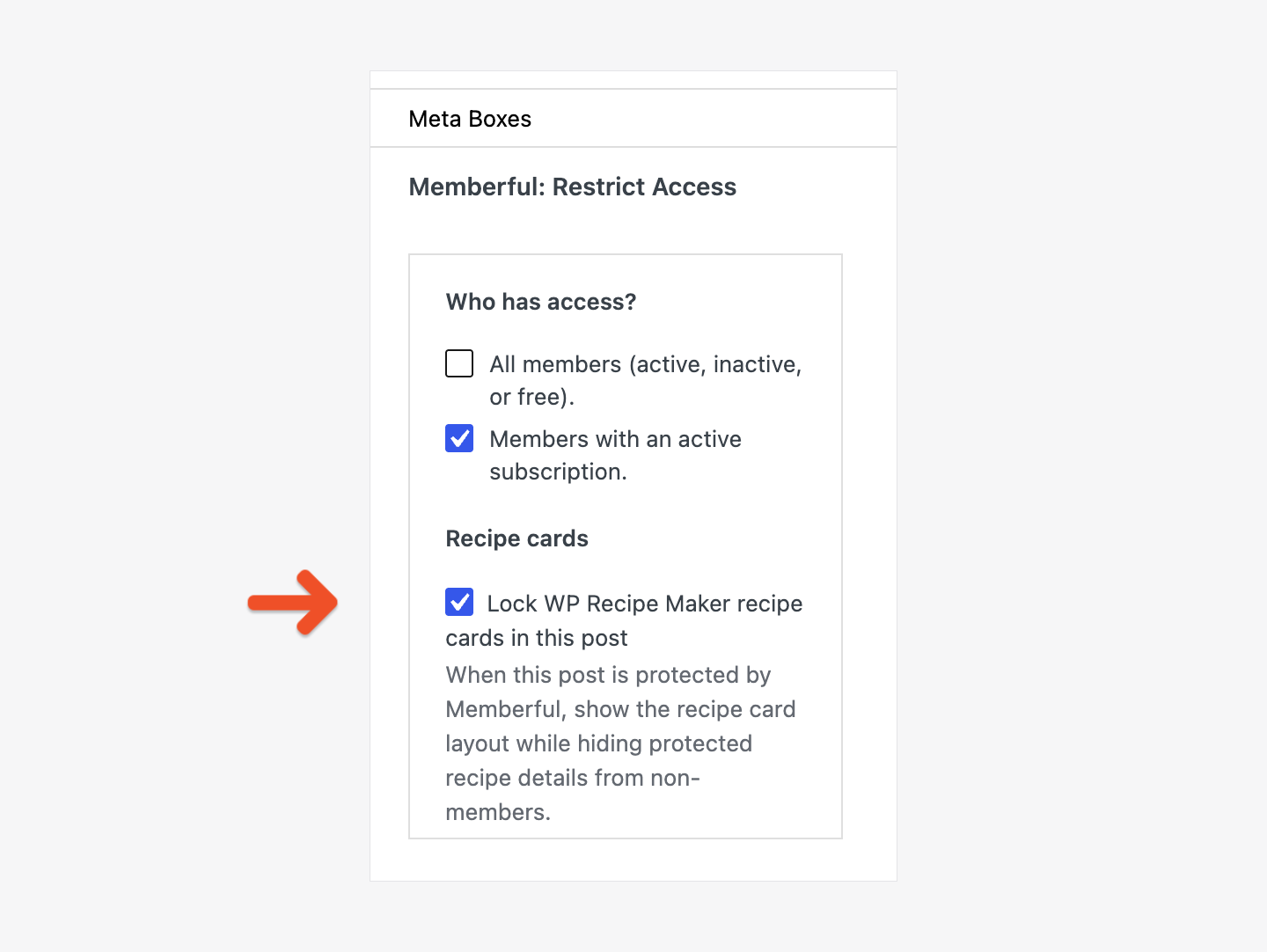Viewport: 1267px width, 952px height.
Task: Uncheck the Lock WP Recipe Maker checkbox
Action: click(x=459, y=602)
